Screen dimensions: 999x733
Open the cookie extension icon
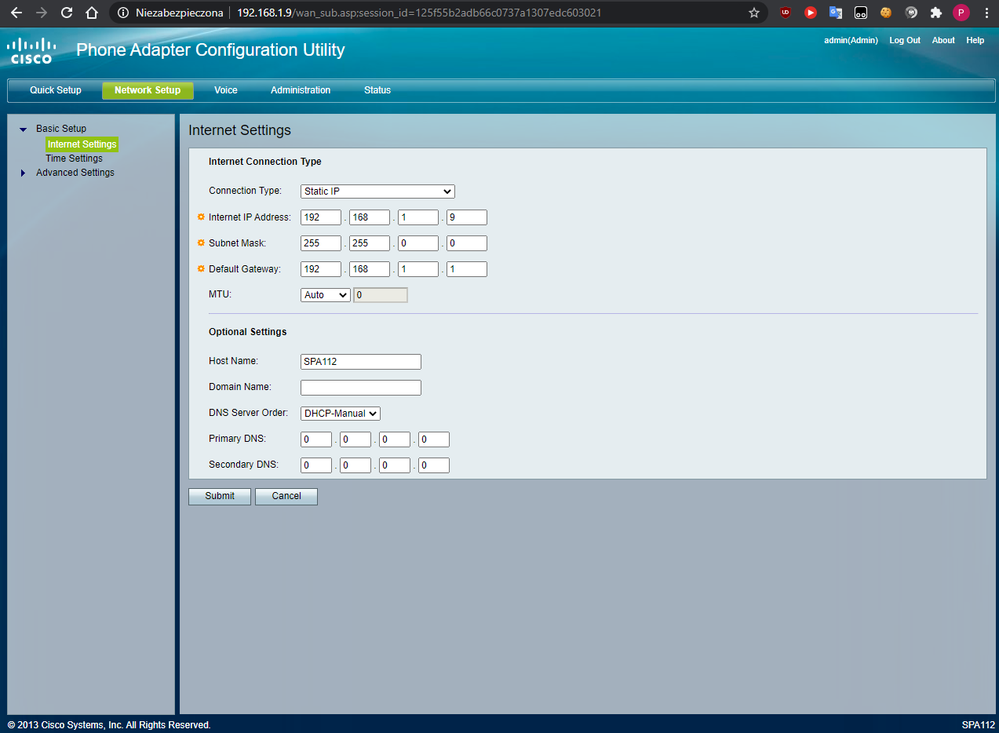(885, 14)
